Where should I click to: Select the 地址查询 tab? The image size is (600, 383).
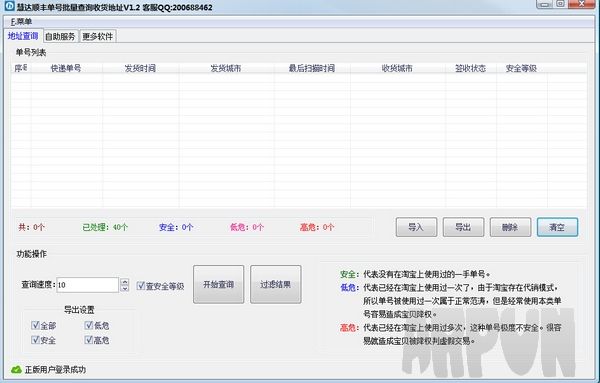[x=23, y=36]
